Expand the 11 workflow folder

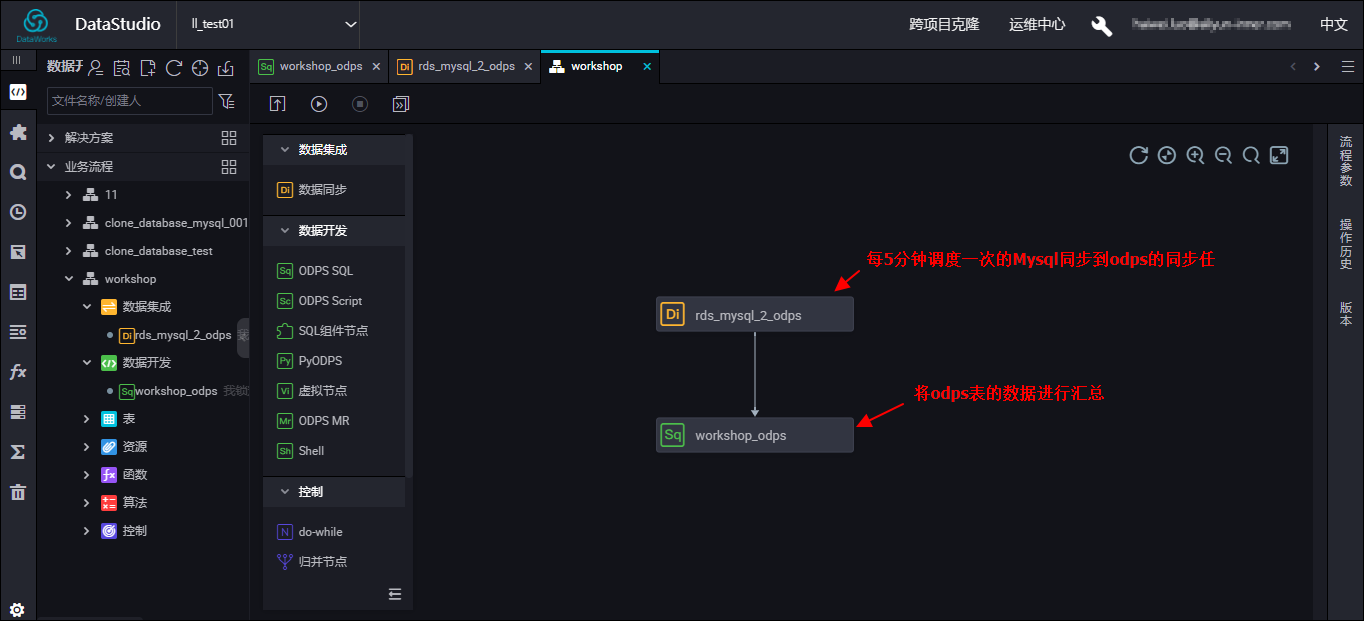coord(68,195)
